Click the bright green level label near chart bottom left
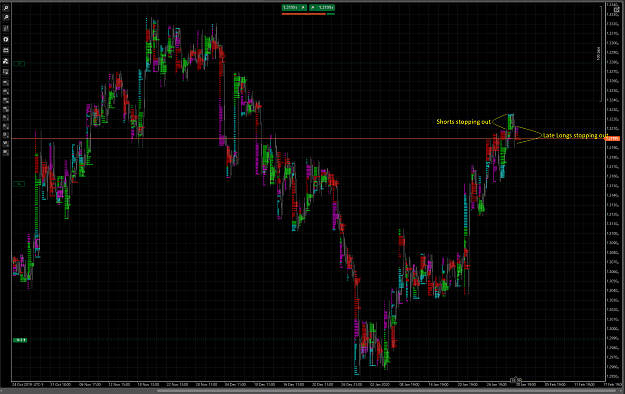Image resolution: width=625 pixels, height=394 pixels. [x=20, y=340]
